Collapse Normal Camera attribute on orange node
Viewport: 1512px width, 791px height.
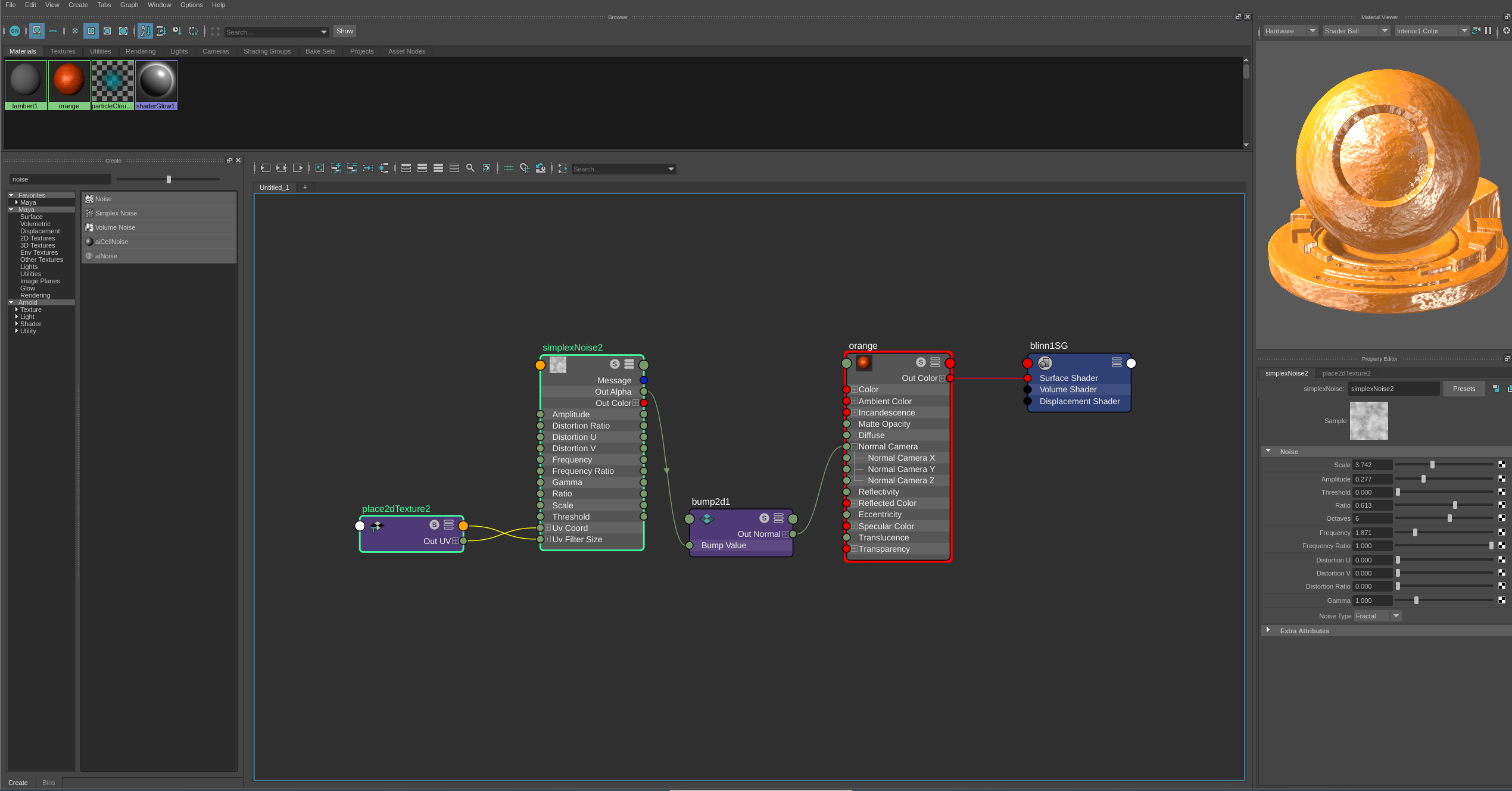[x=854, y=446]
